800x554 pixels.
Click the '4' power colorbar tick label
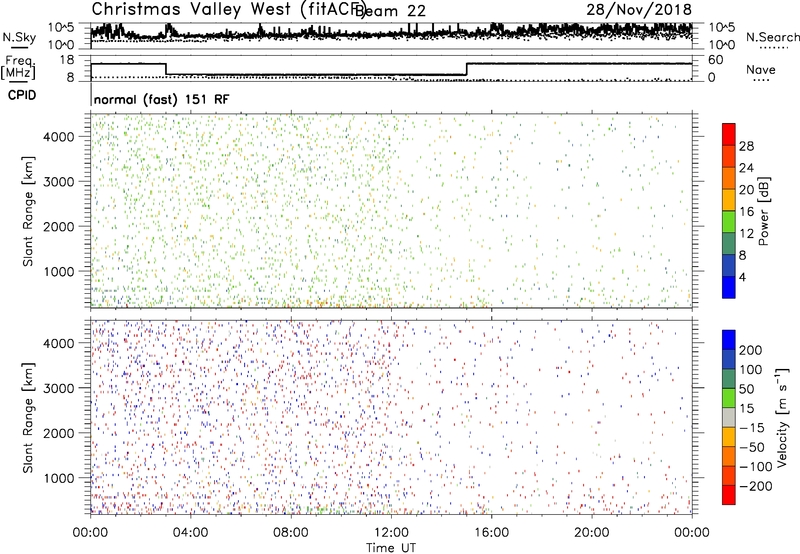click(x=742, y=277)
